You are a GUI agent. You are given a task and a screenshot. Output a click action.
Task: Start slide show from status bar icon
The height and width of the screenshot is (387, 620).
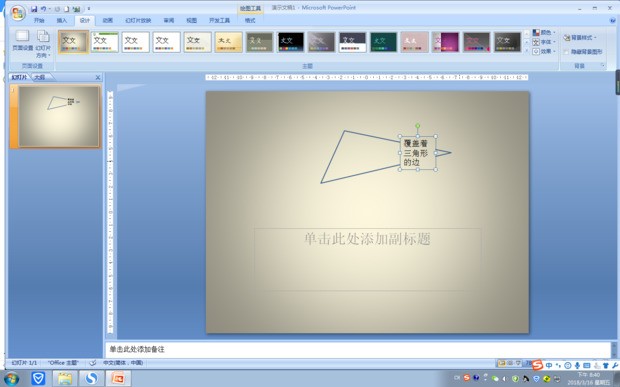pos(518,363)
